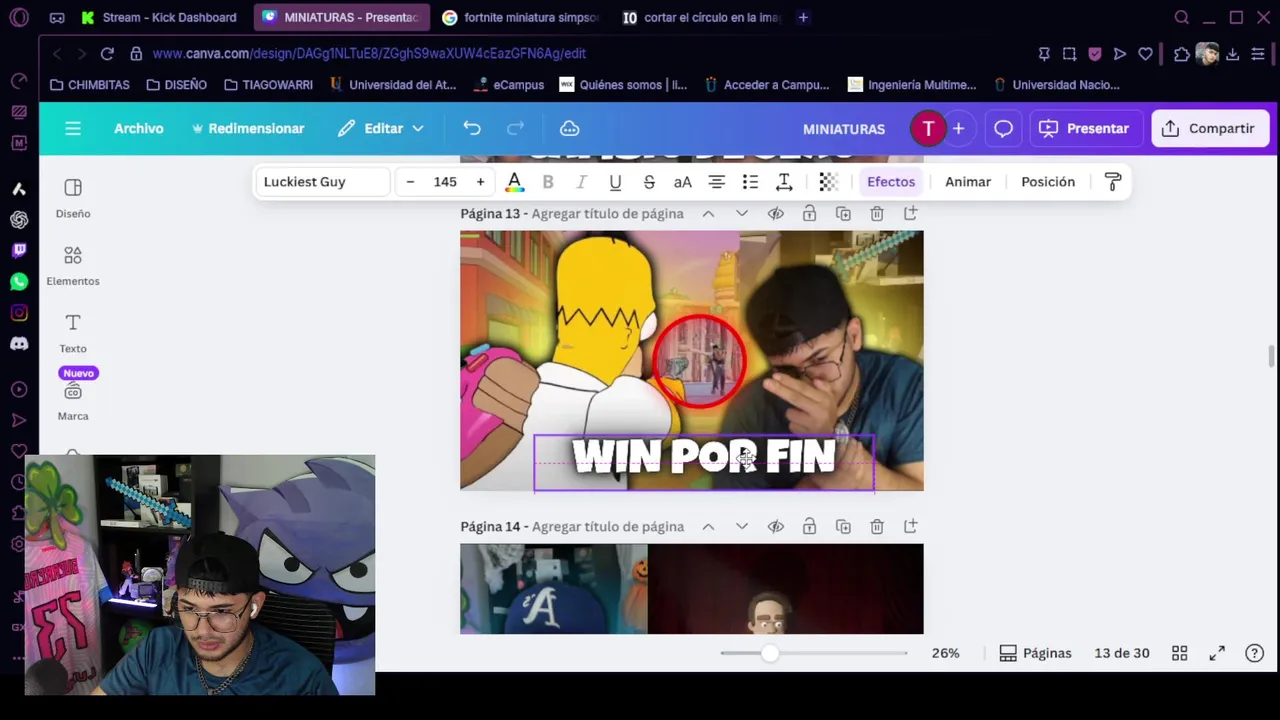
Task: Open the Opera browser menu logo
Action: click(19, 17)
